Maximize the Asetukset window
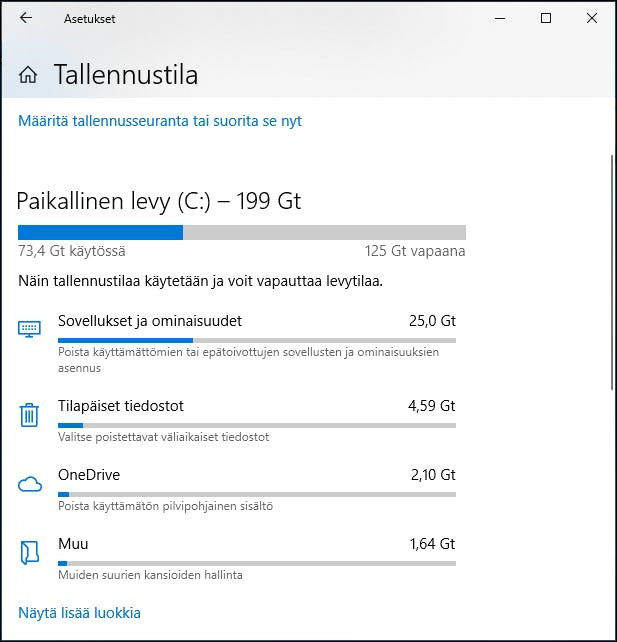 click(x=546, y=18)
